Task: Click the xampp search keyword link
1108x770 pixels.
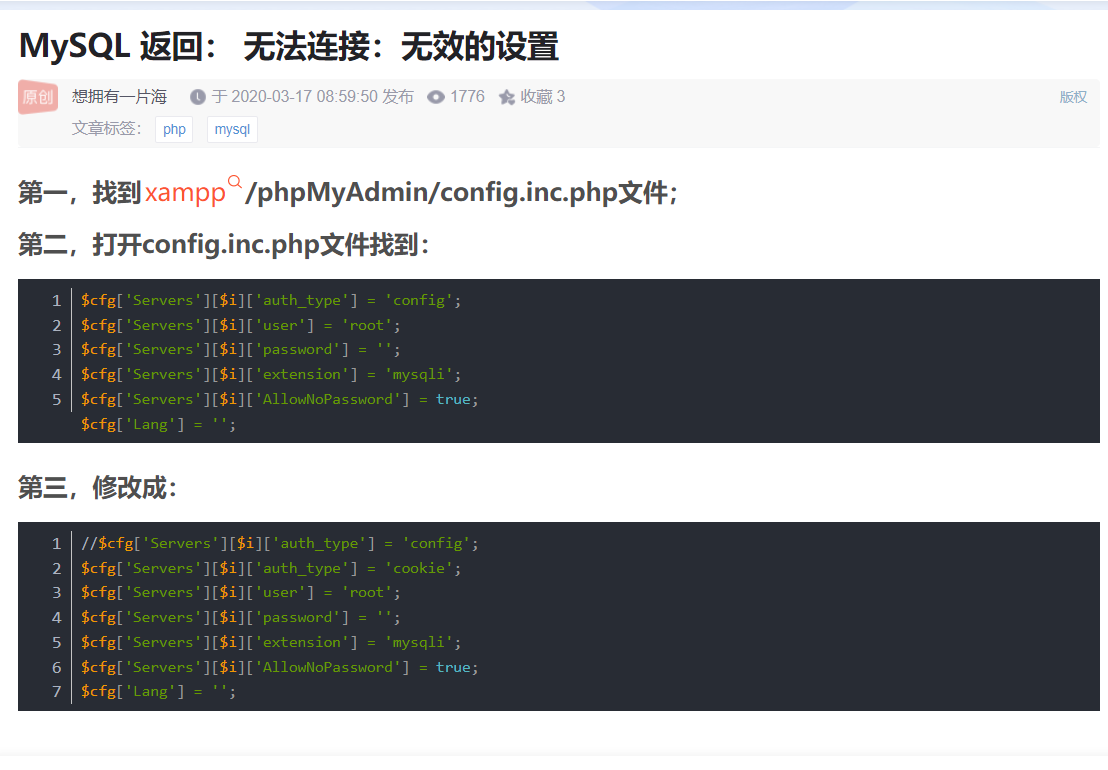Action: tap(185, 192)
